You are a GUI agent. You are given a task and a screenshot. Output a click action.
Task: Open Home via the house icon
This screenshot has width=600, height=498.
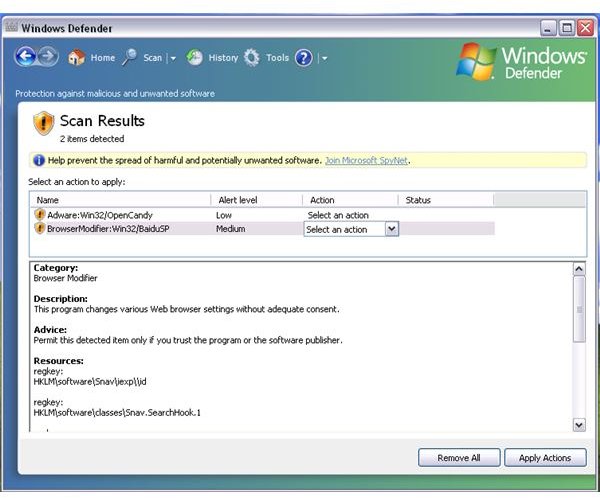tap(77, 58)
